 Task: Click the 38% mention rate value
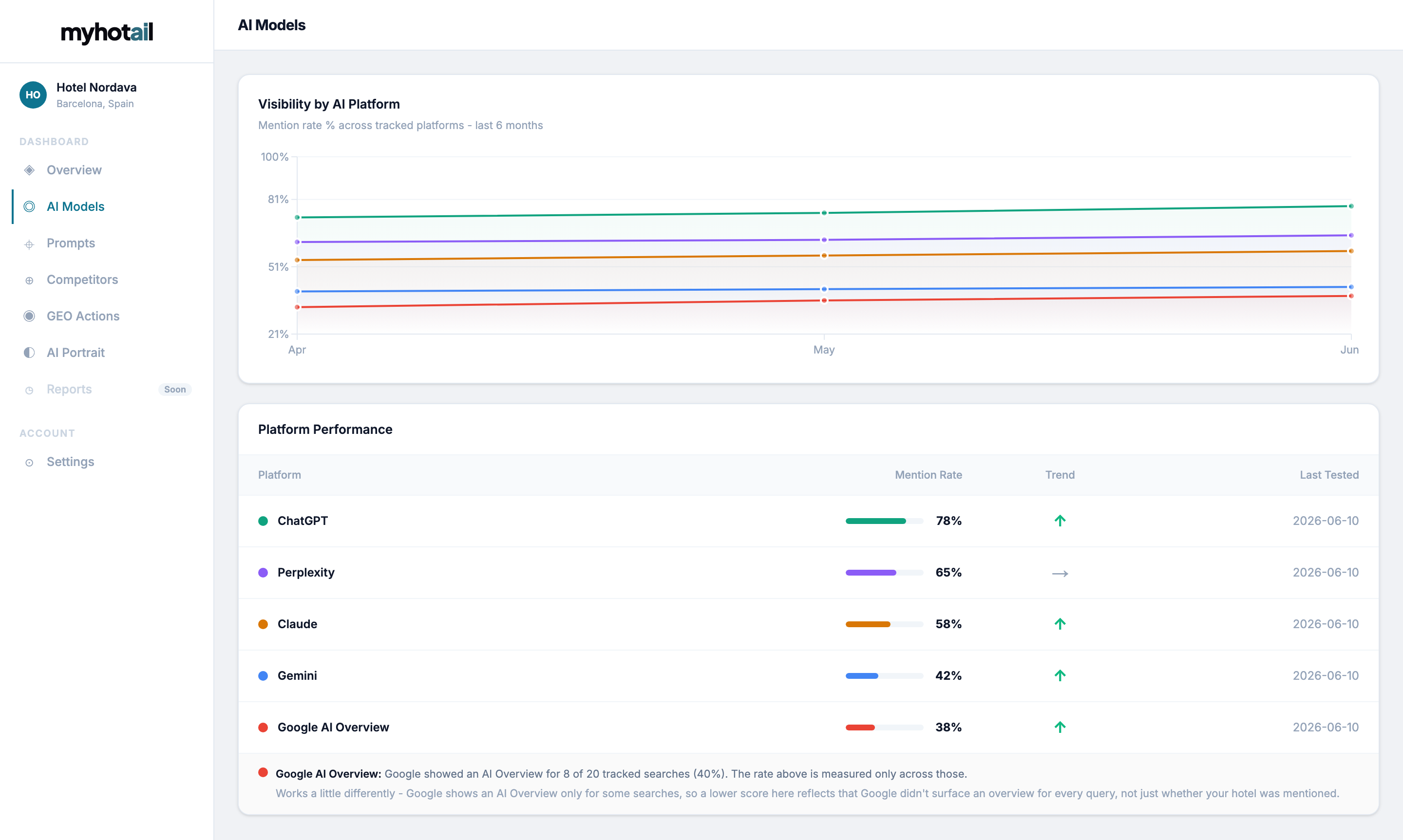pyautogui.click(x=948, y=728)
